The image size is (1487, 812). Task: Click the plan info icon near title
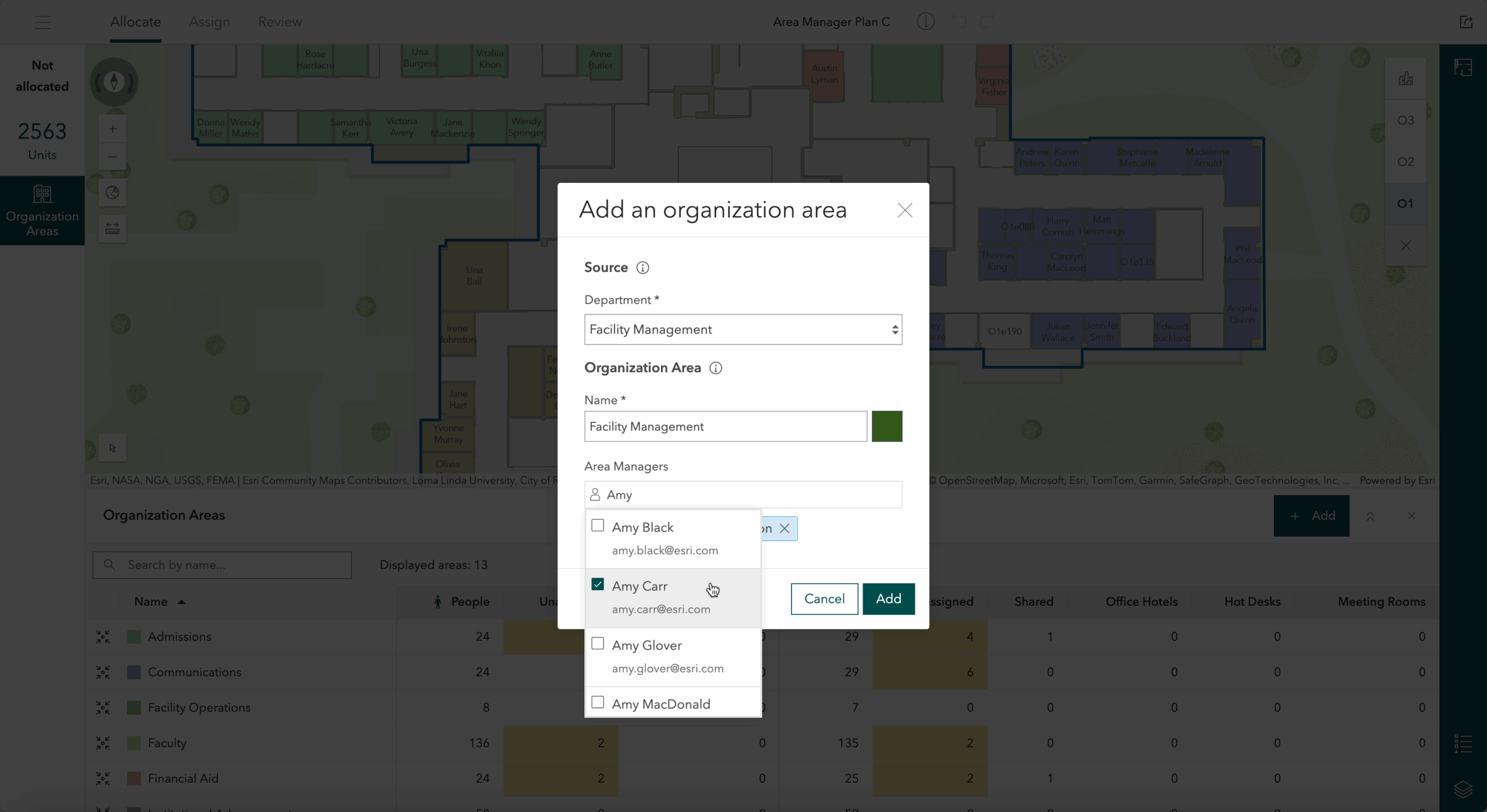(x=925, y=22)
